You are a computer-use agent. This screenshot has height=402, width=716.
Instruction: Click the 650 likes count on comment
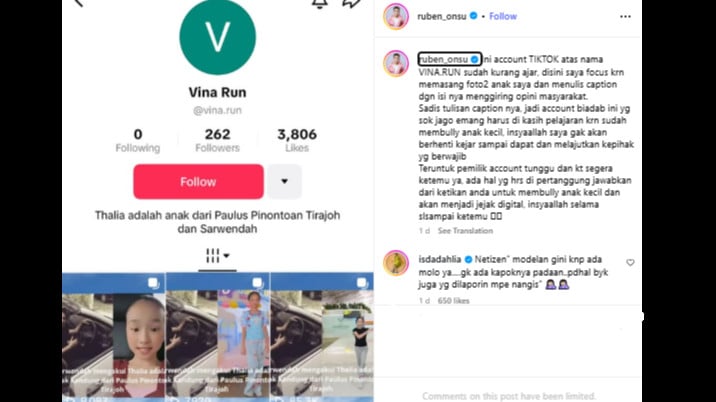tap(453, 301)
